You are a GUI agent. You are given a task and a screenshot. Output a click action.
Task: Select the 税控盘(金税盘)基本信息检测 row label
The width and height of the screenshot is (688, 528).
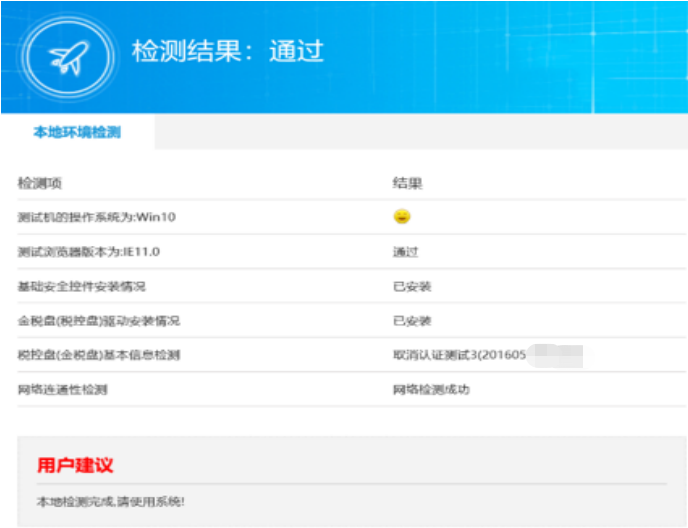point(99,355)
